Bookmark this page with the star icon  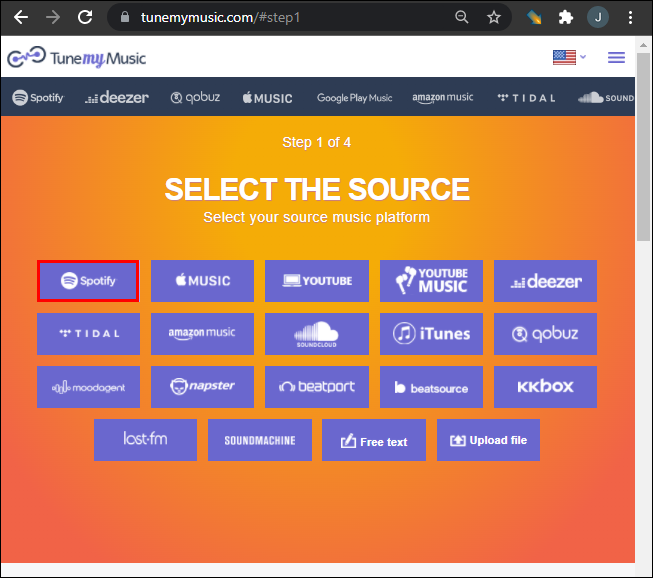493,17
